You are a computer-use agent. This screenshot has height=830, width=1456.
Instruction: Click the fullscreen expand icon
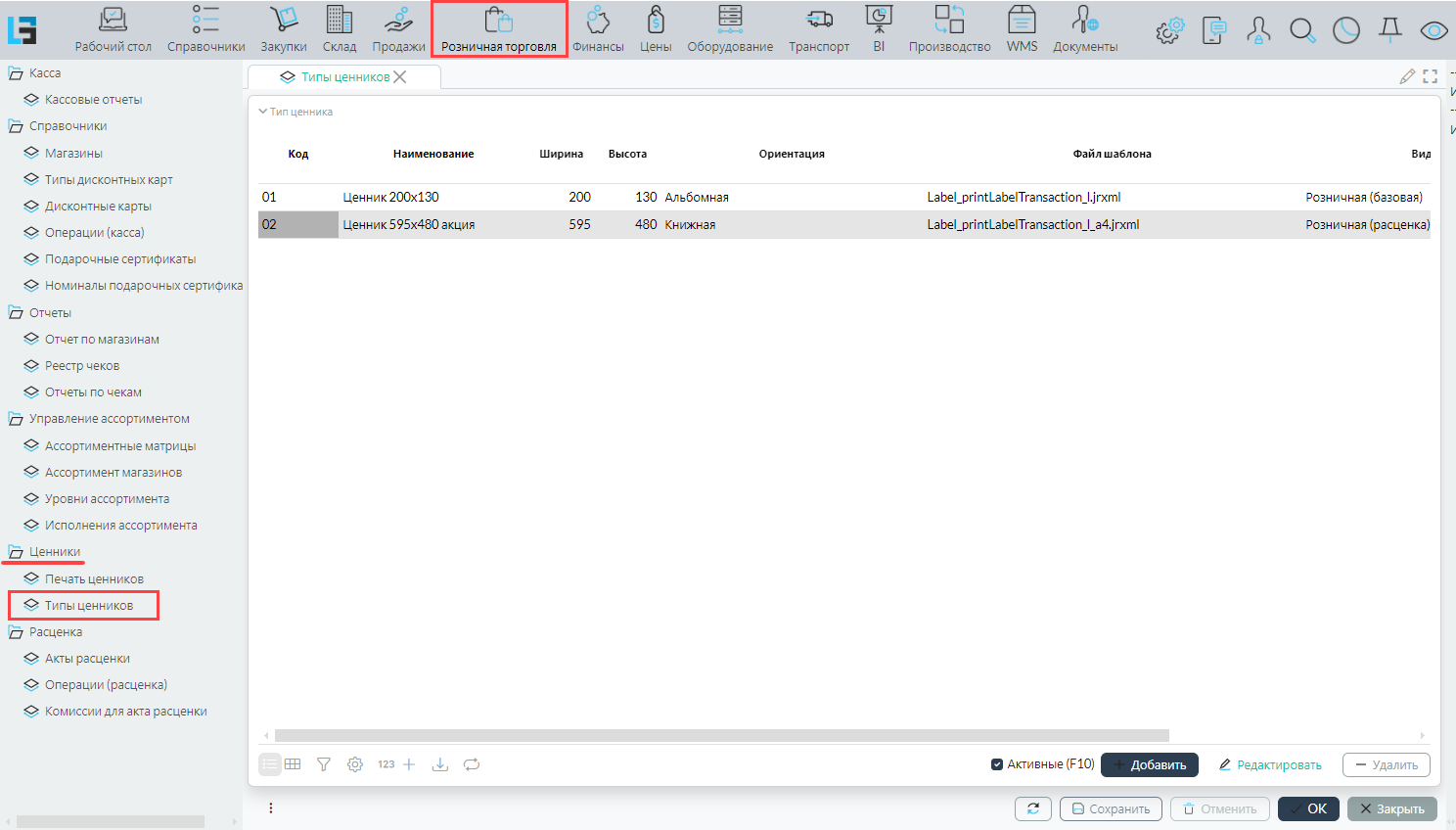[x=1430, y=76]
